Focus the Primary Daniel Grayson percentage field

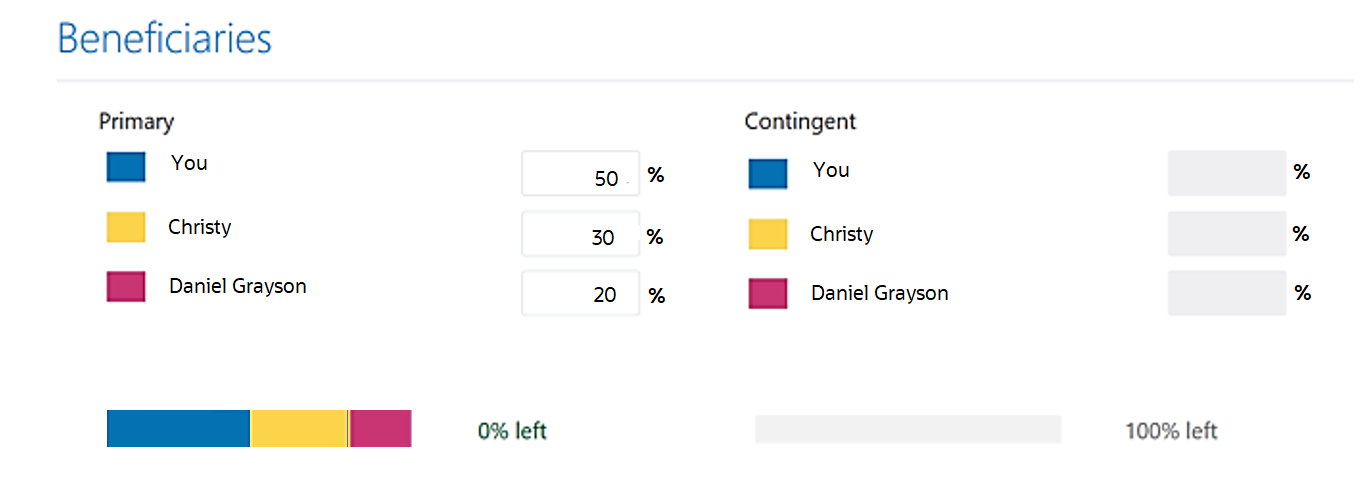pos(580,293)
